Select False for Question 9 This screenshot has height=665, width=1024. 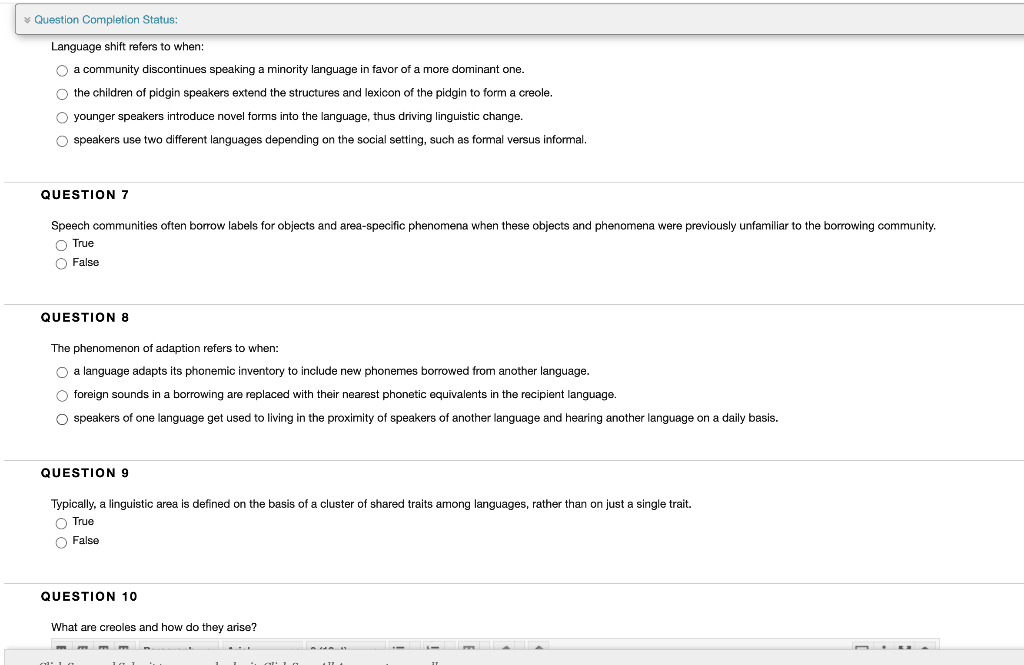tap(61, 541)
